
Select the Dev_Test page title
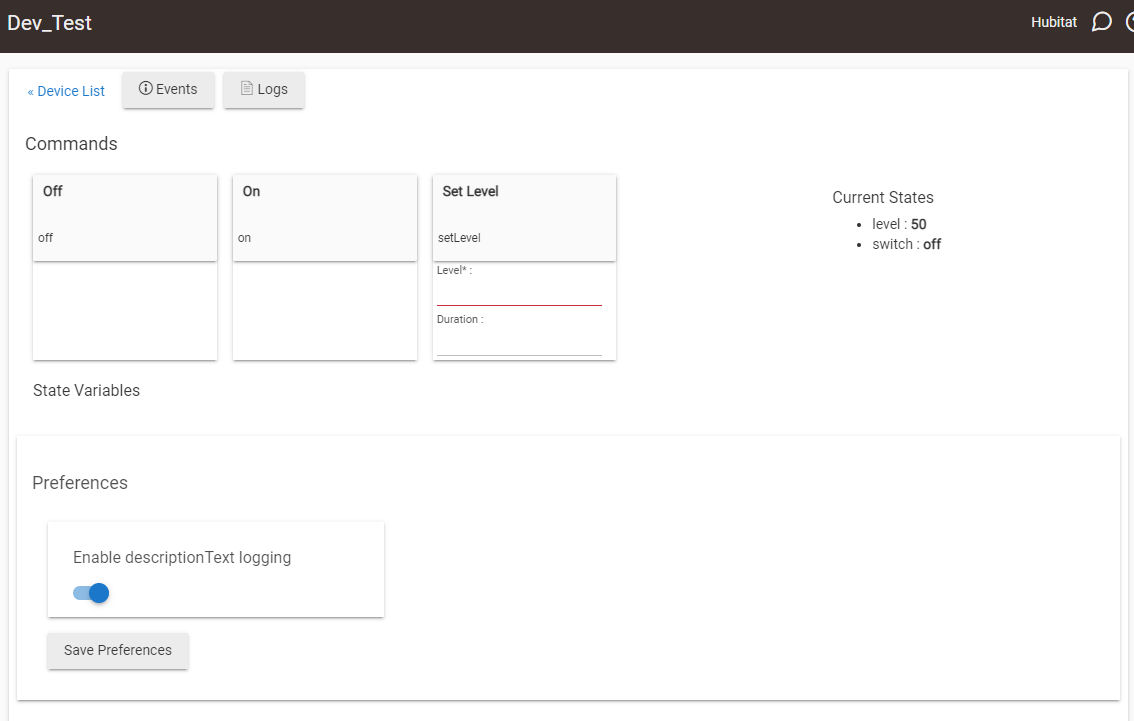click(49, 23)
